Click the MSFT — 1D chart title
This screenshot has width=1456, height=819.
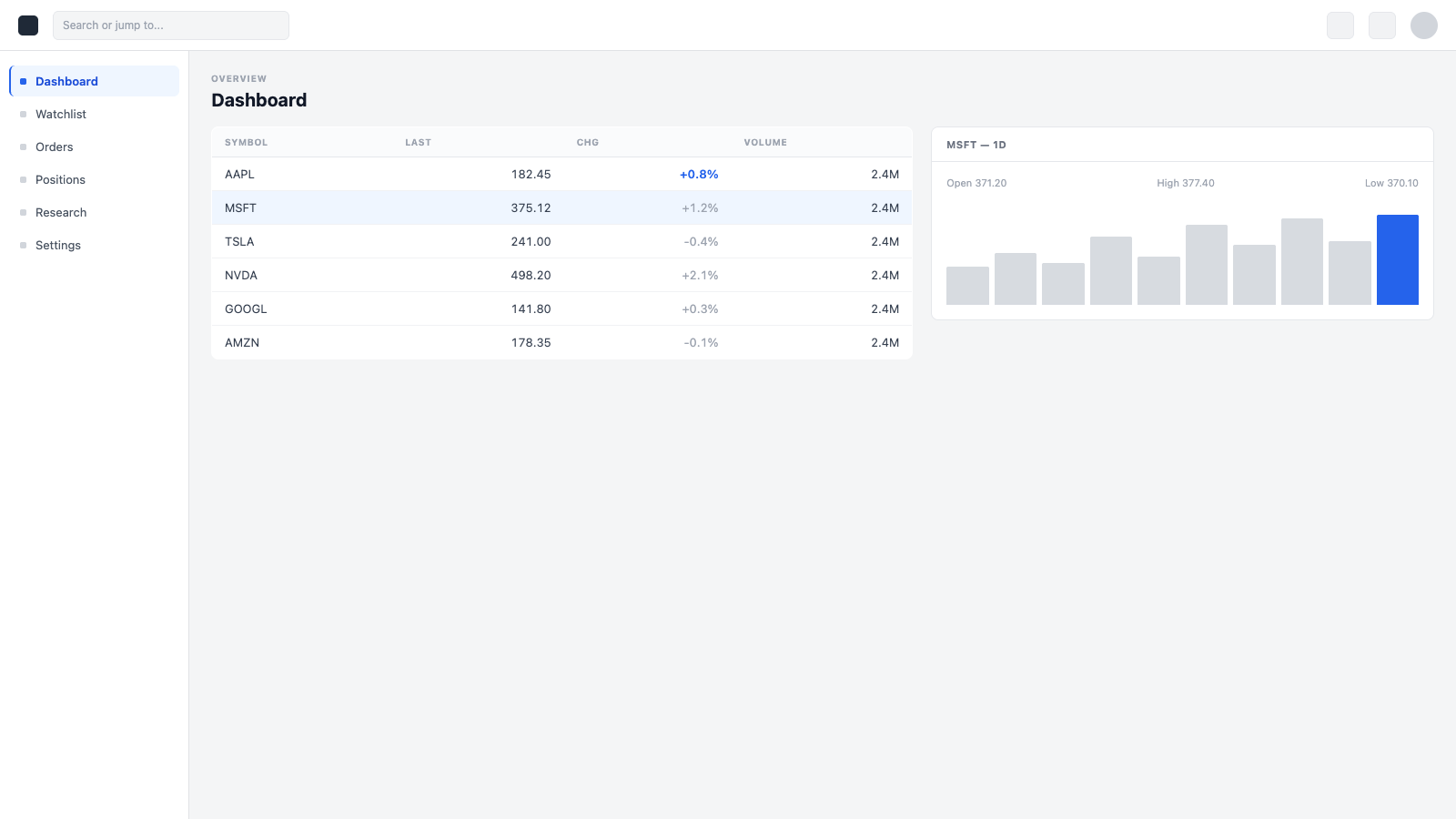pyautogui.click(x=976, y=145)
